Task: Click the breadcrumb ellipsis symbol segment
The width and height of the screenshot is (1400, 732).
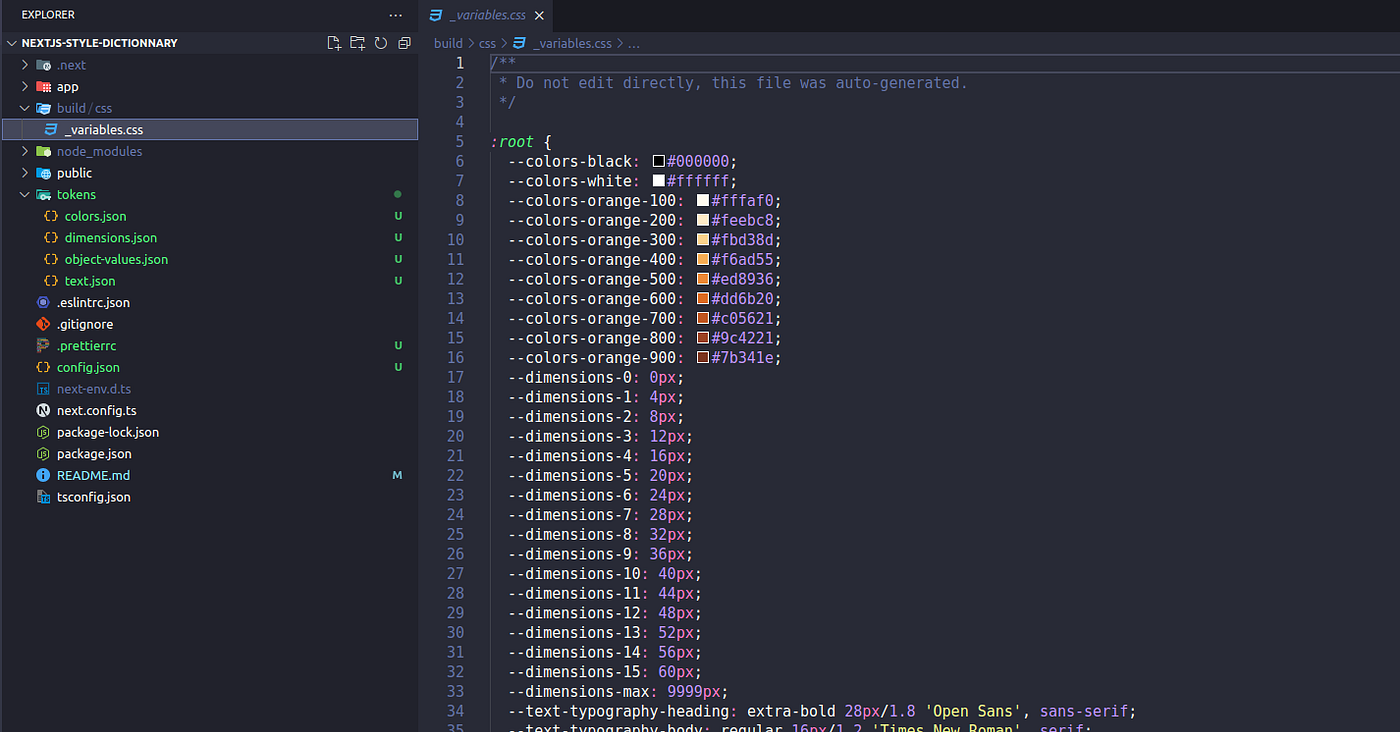Action: (634, 44)
